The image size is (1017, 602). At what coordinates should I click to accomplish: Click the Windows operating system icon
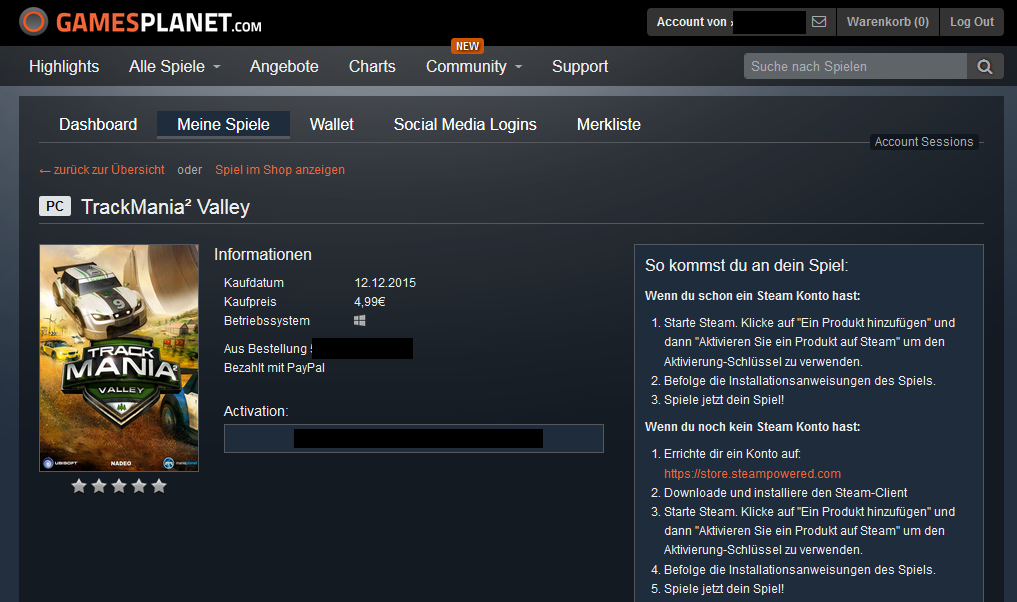[x=360, y=321]
